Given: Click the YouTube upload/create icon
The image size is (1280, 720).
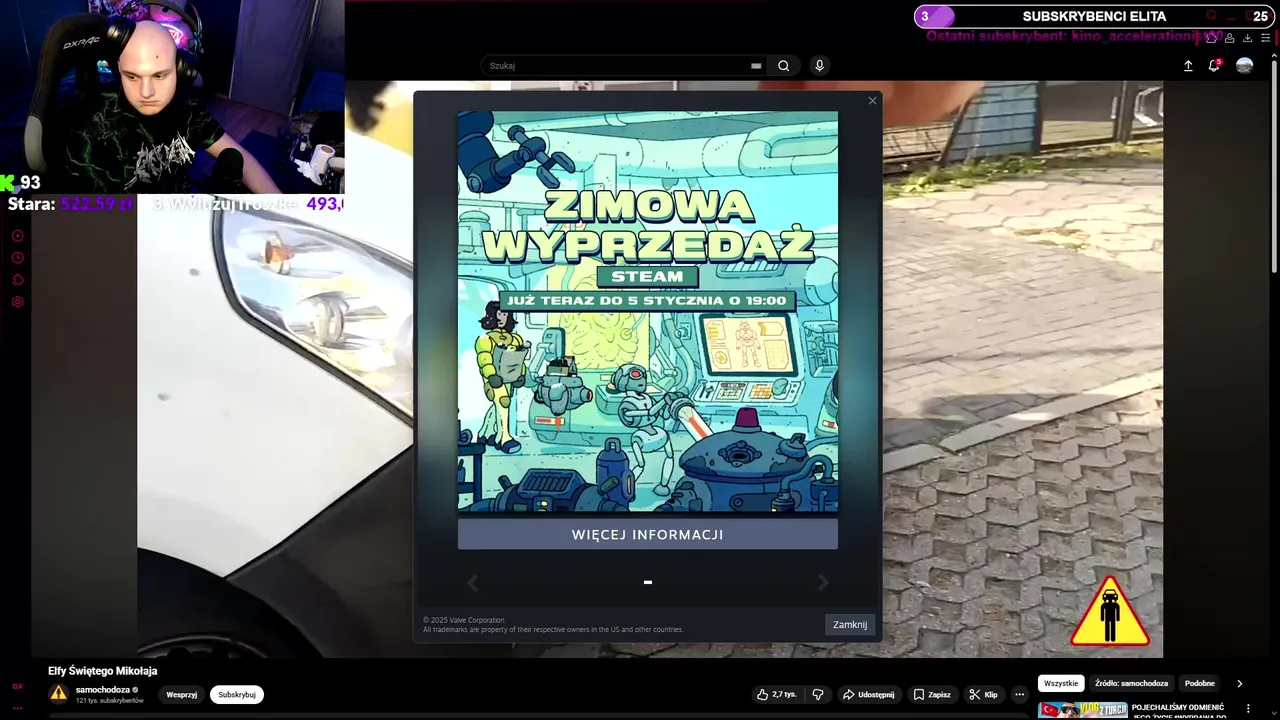Looking at the screenshot, I should coord(1188,66).
